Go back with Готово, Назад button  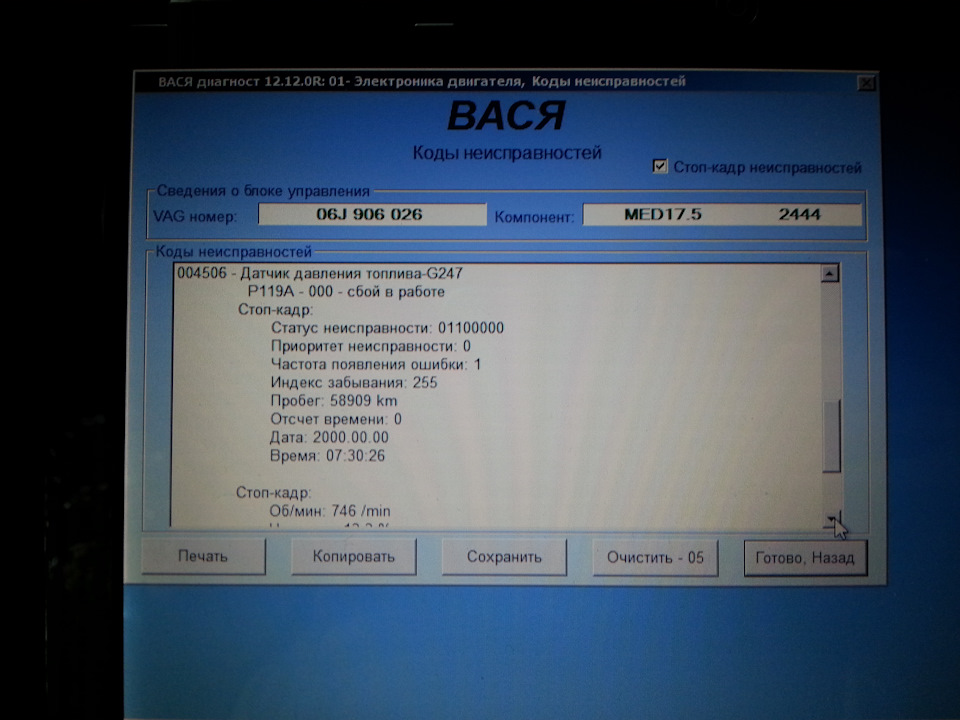[x=805, y=558]
